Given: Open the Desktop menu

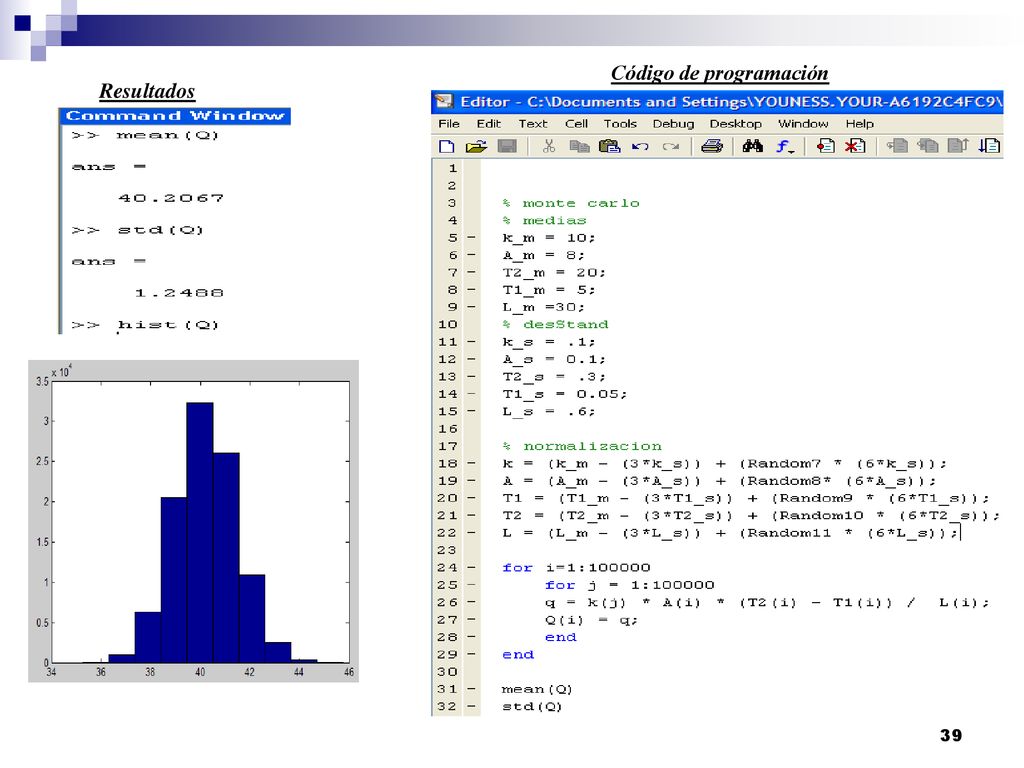Looking at the screenshot, I should 735,123.
